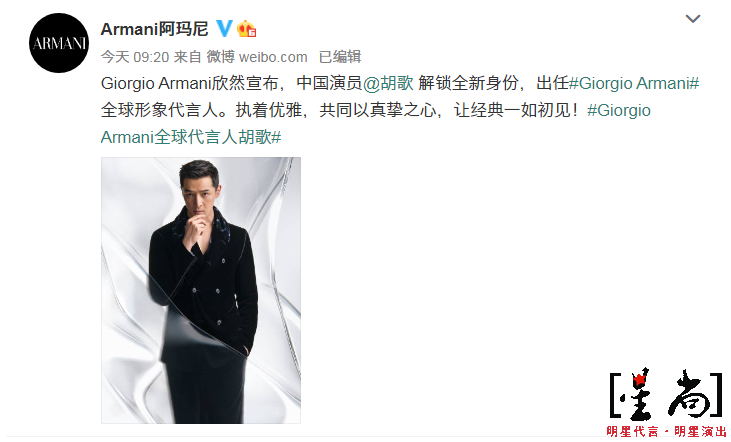Click the orange crown membership icon

click(246, 29)
